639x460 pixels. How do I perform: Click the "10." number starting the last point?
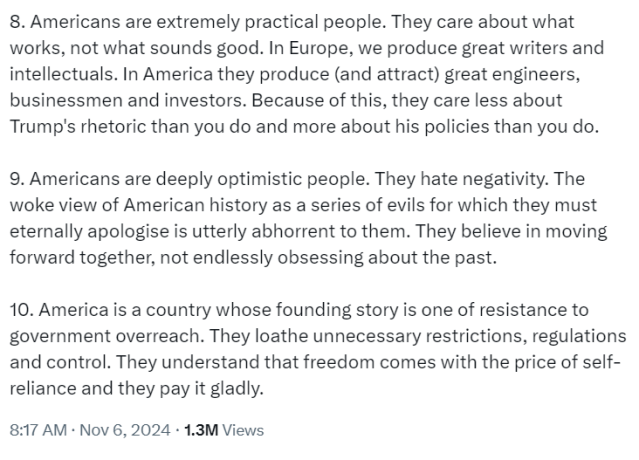pos(19,310)
